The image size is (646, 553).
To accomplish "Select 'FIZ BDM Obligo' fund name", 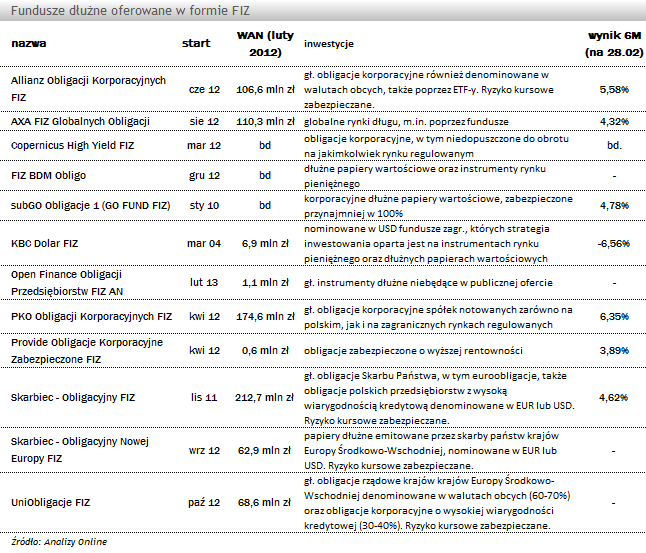I will pos(49,176).
